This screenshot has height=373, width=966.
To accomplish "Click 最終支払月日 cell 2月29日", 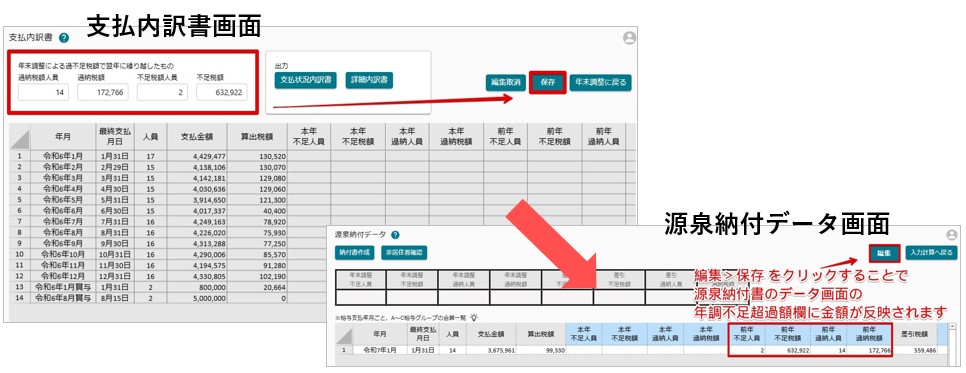I will point(115,167).
